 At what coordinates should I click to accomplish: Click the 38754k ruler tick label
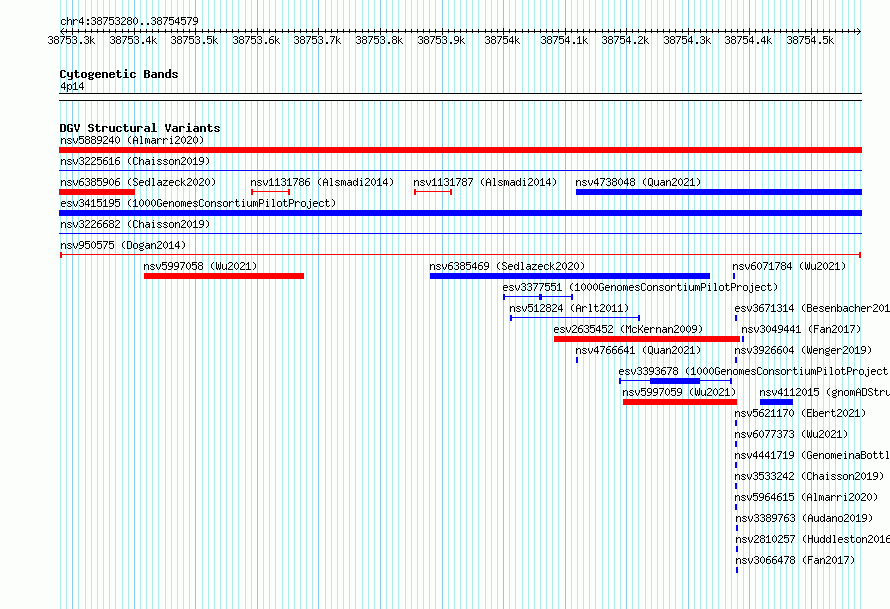502,40
